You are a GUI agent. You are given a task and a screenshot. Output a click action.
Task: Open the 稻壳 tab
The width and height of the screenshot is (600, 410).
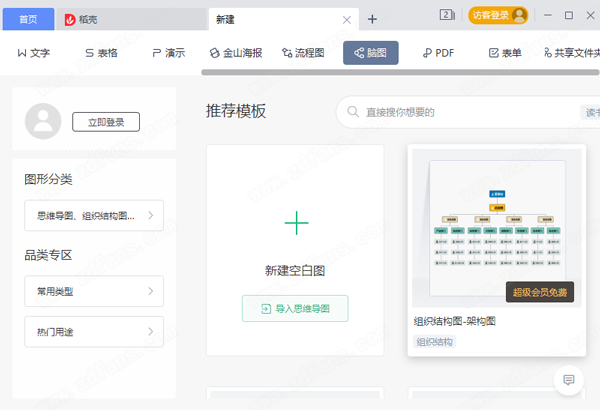click(x=96, y=18)
